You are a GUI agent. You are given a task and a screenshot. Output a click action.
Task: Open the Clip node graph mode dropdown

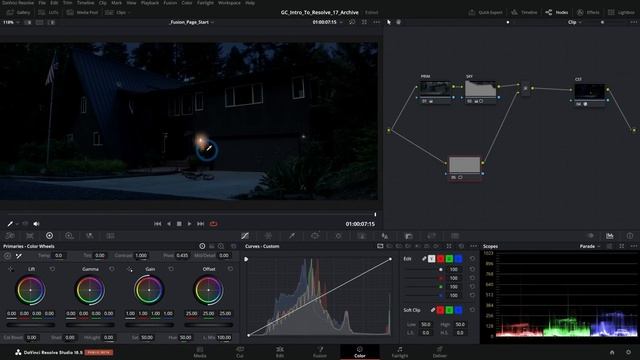tap(574, 22)
